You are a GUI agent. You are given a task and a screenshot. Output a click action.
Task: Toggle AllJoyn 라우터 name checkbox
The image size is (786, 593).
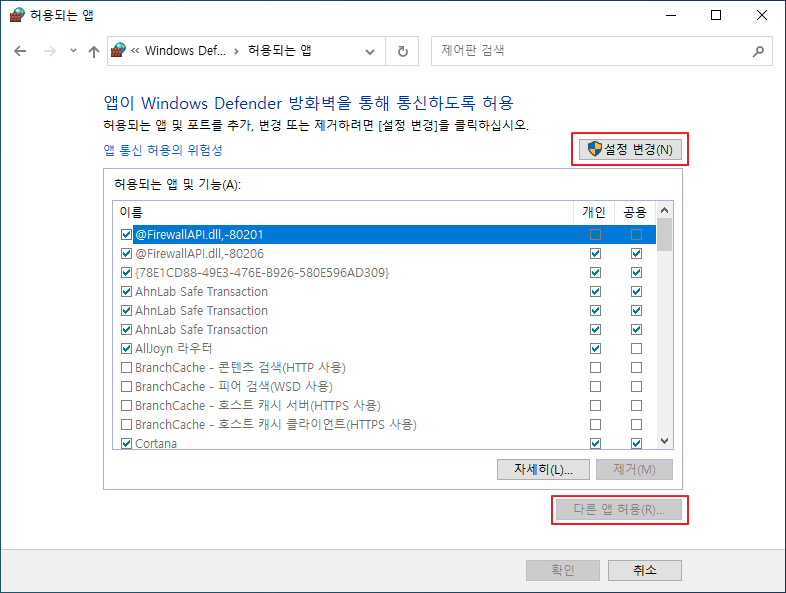pos(126,348)
